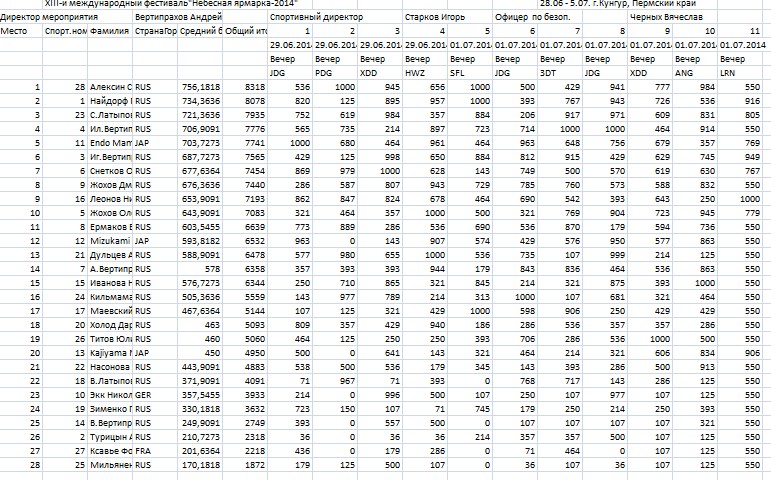Click the surname cell 'Насонова'
The image size is (771, 480).
point(110,367)
